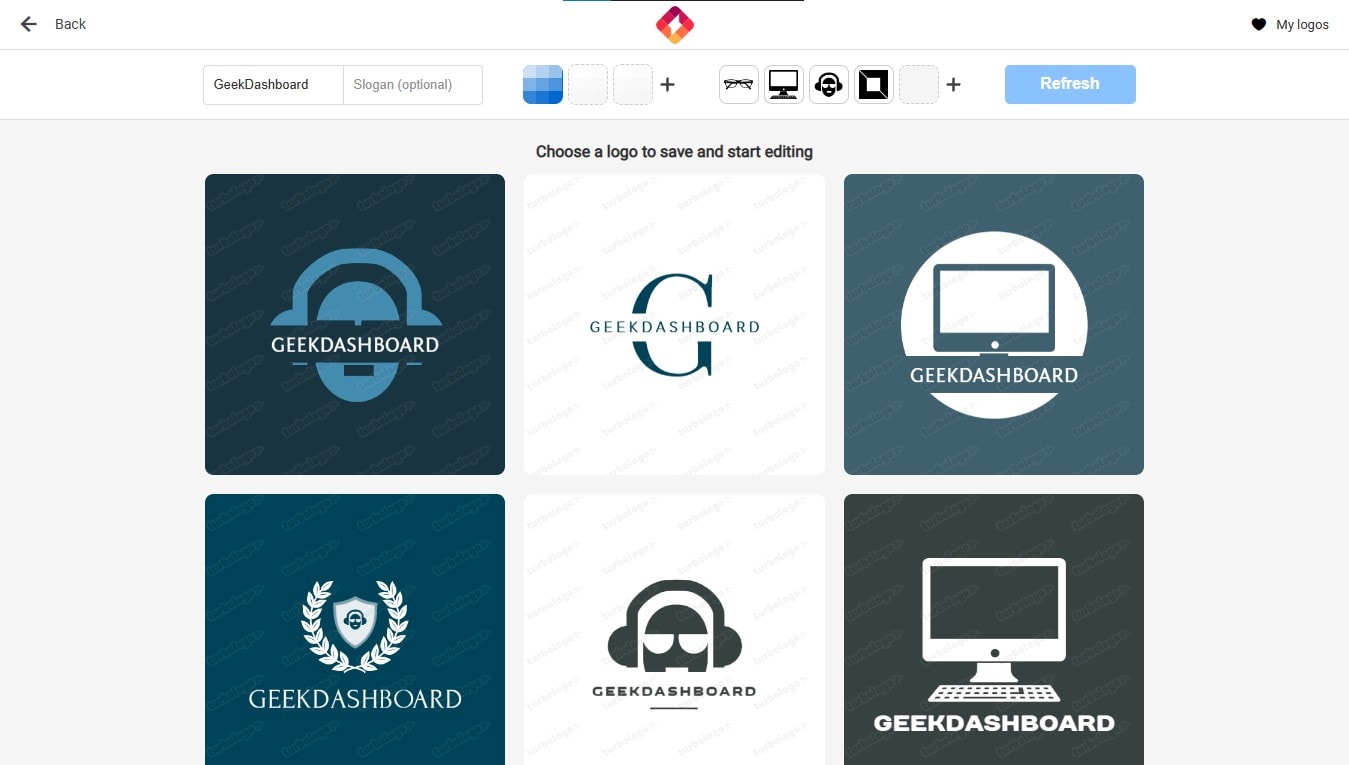Click the empty icon slot next to the frame icon
The image size is (1349, 765).
click(x=918, y=84)
